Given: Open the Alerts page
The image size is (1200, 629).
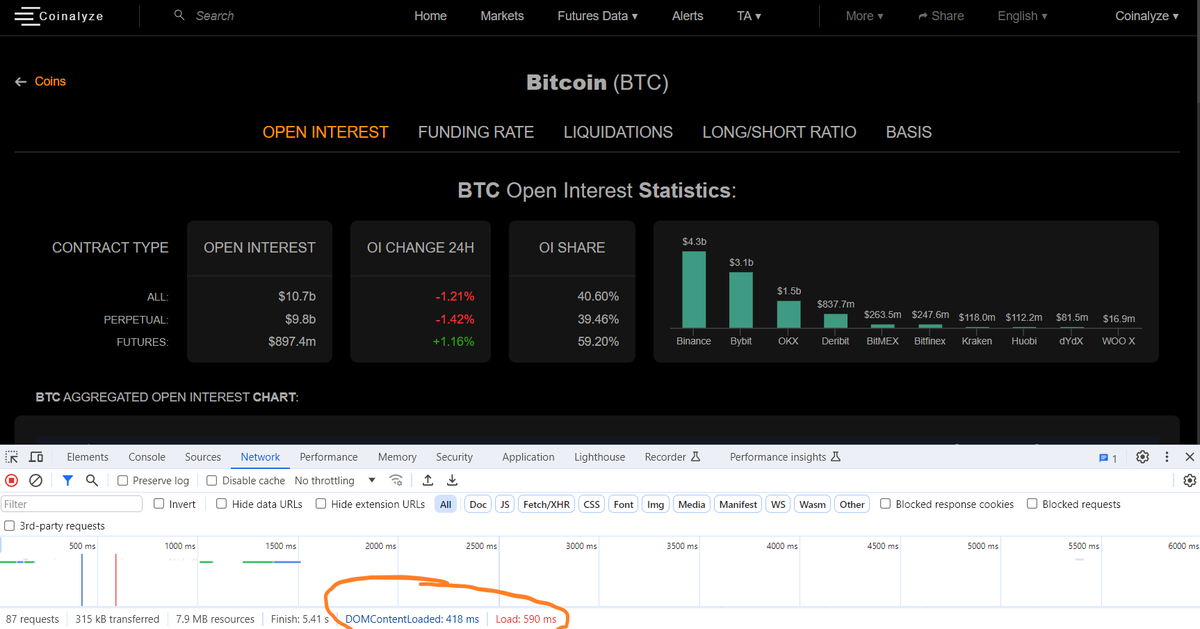Looking at the screenshot, I should pos(687,16).
